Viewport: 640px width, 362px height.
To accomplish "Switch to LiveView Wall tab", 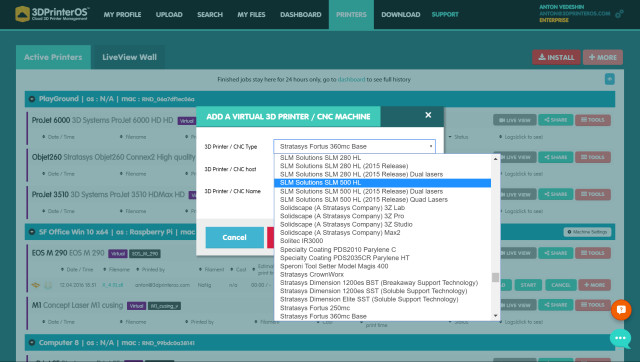I will pyautogui.click(x=129, y=57).
